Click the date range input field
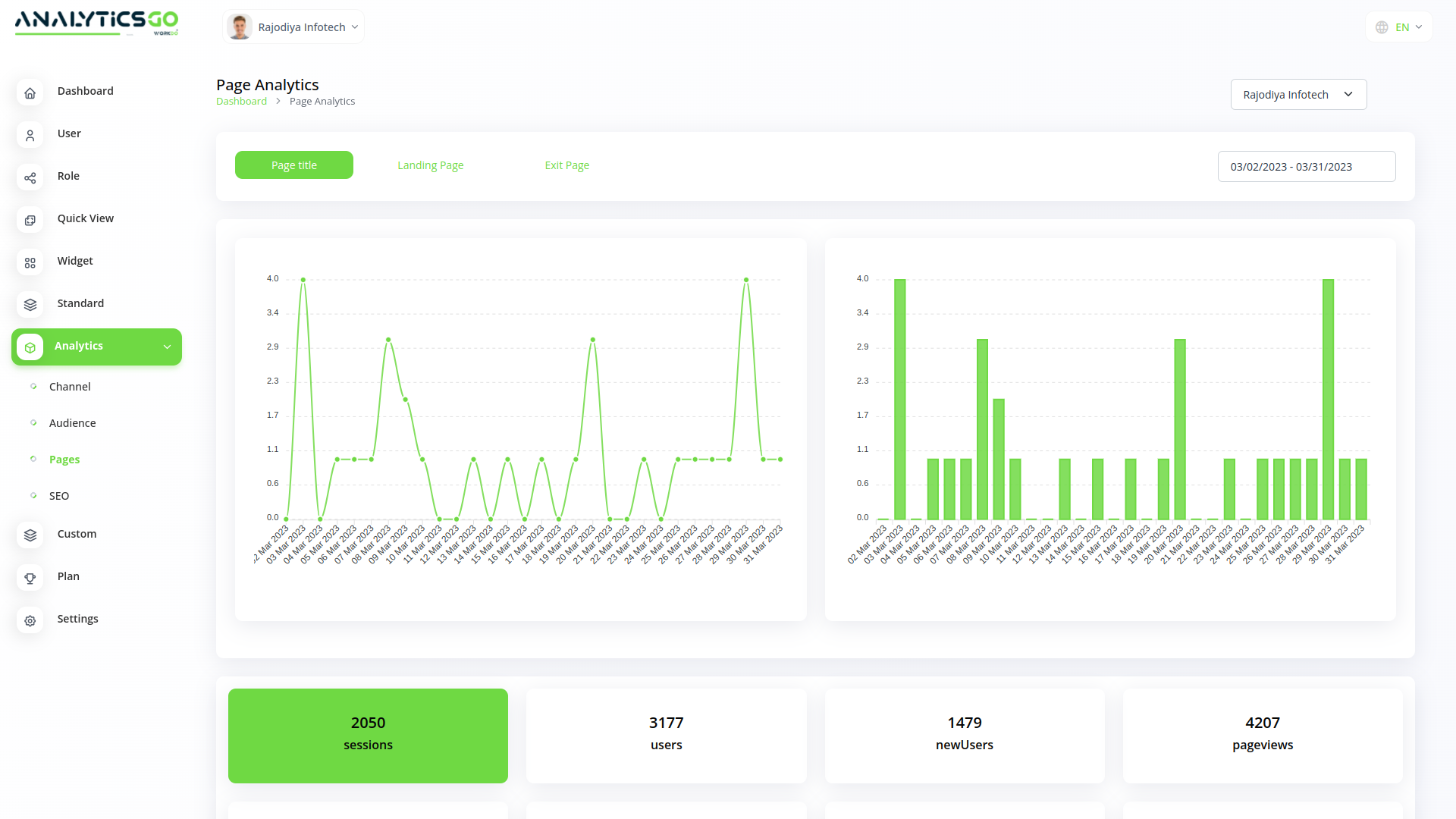The width and height of the screenshot is (1456, 819). 1306,167
